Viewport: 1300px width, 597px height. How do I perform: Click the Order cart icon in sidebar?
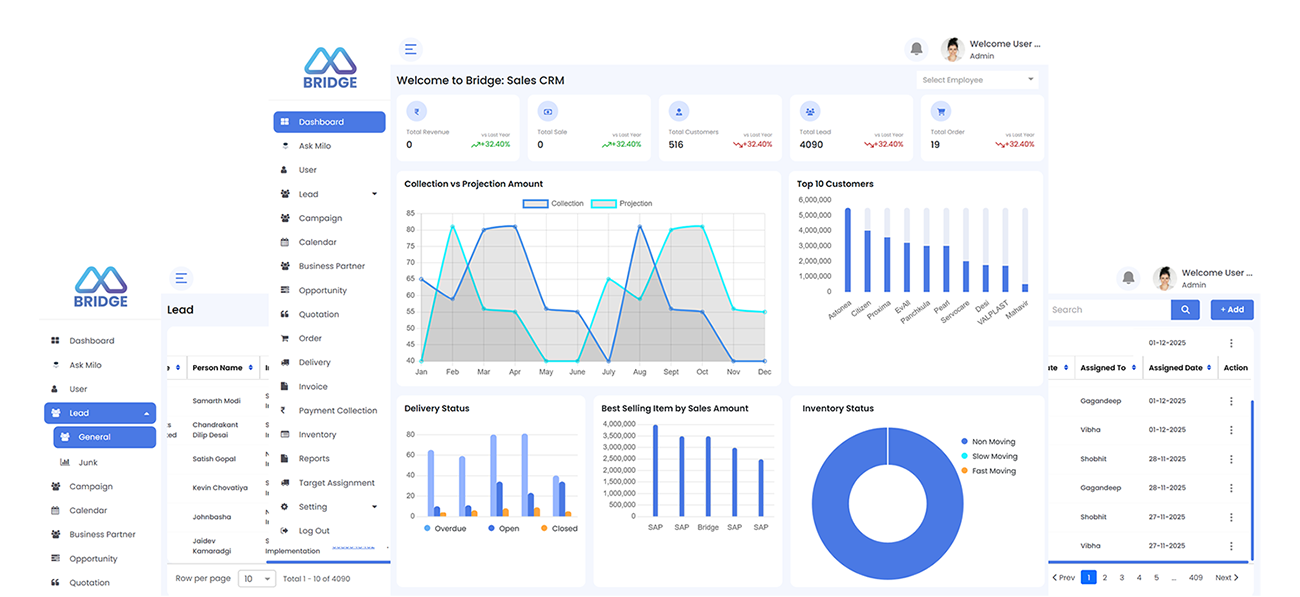[x=284, y=339]
